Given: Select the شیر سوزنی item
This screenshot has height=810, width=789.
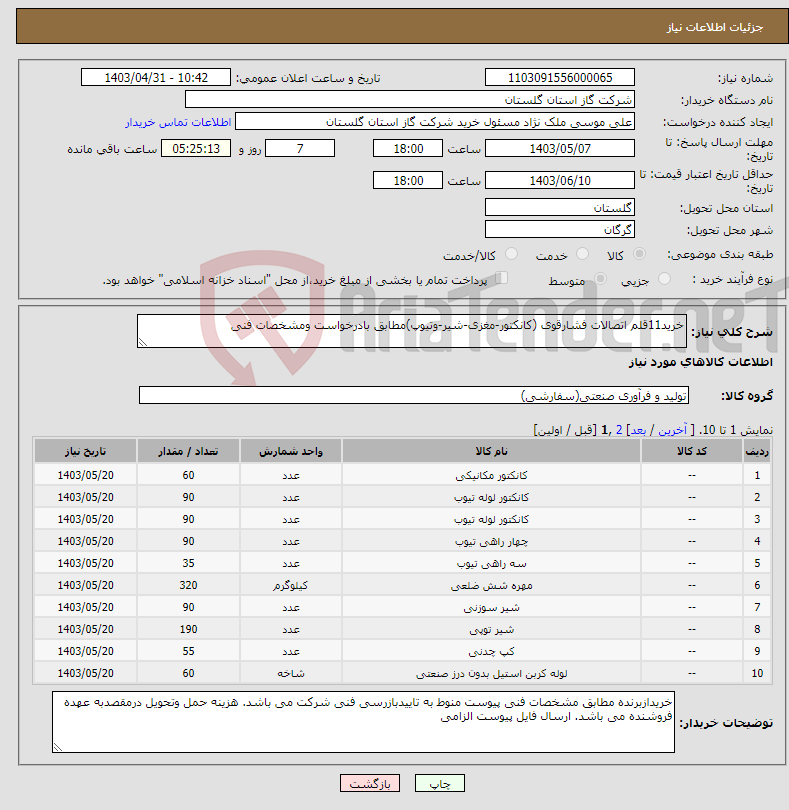Looking at the screenshot, I should (403, 607).
